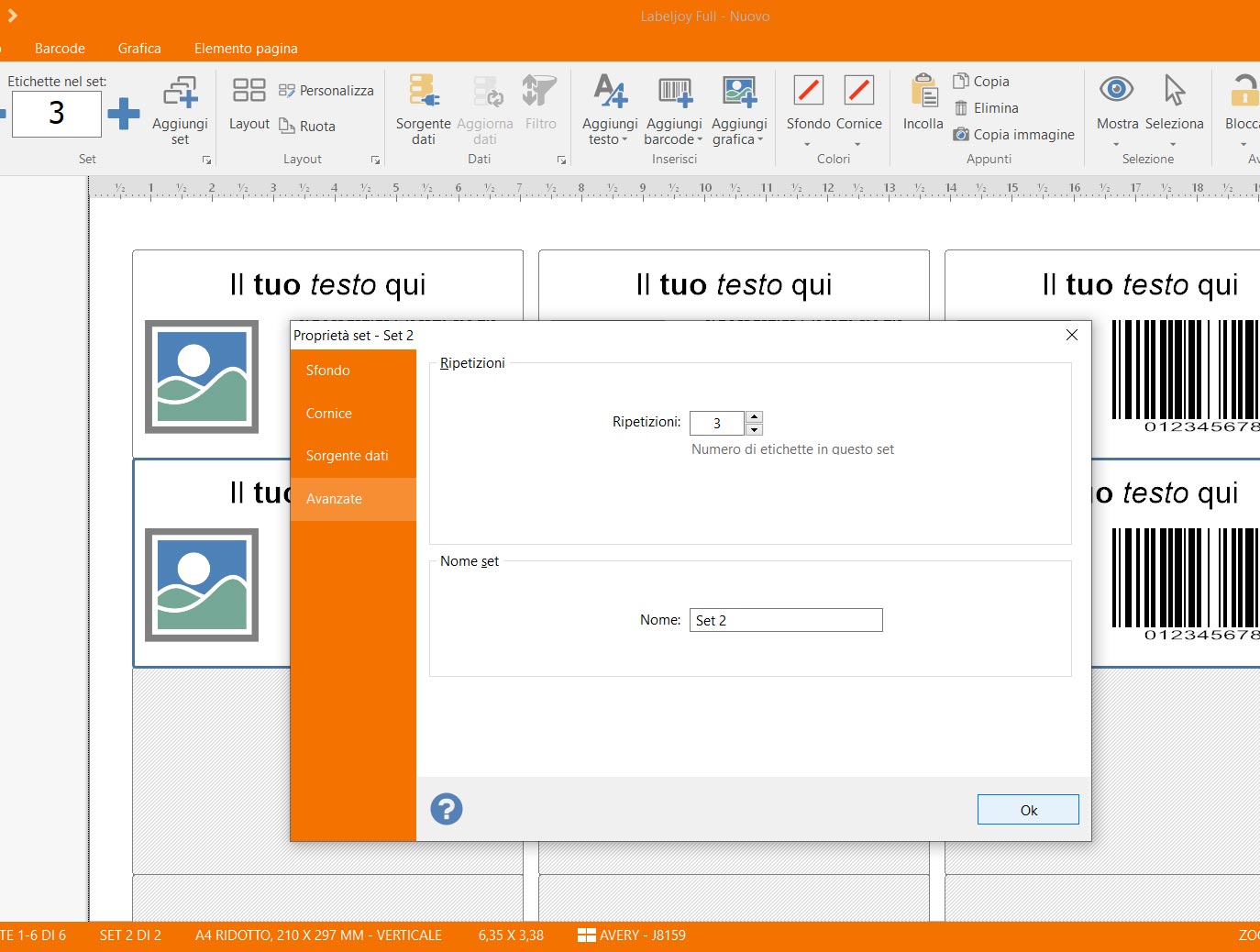Click the Seleziona cursor icon
This screenshot has width=1260, height=952.
click(x=1174, y=90)
